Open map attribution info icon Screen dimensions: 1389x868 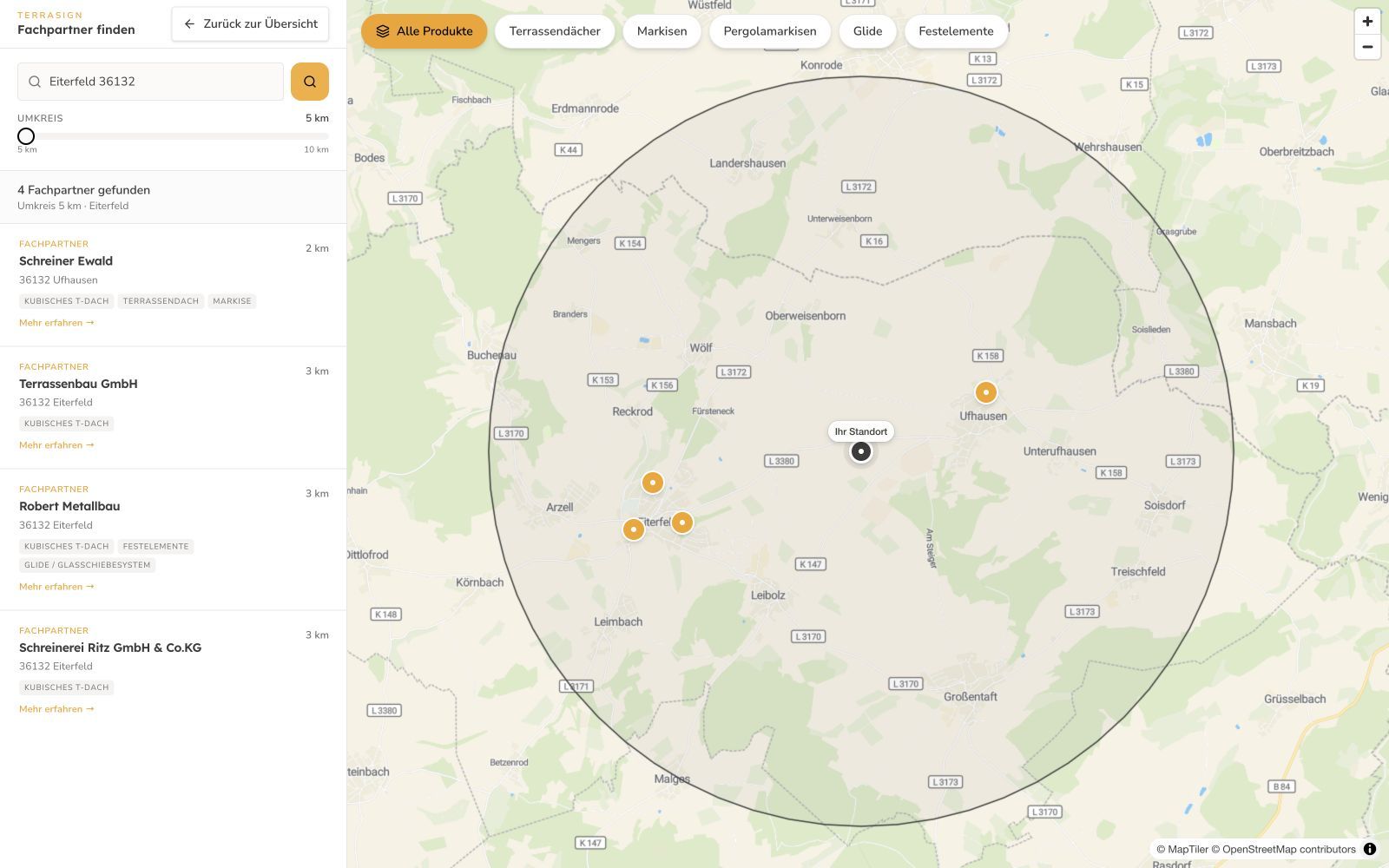[1370, 849]
